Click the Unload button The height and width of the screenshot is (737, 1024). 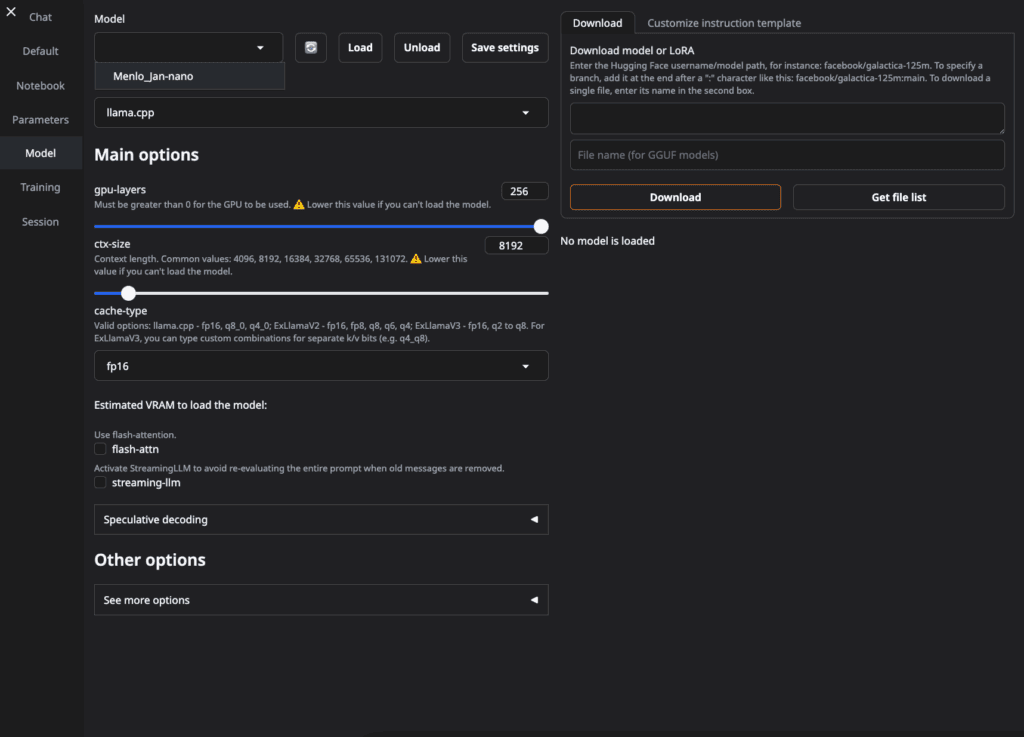(x=422, y=48)
